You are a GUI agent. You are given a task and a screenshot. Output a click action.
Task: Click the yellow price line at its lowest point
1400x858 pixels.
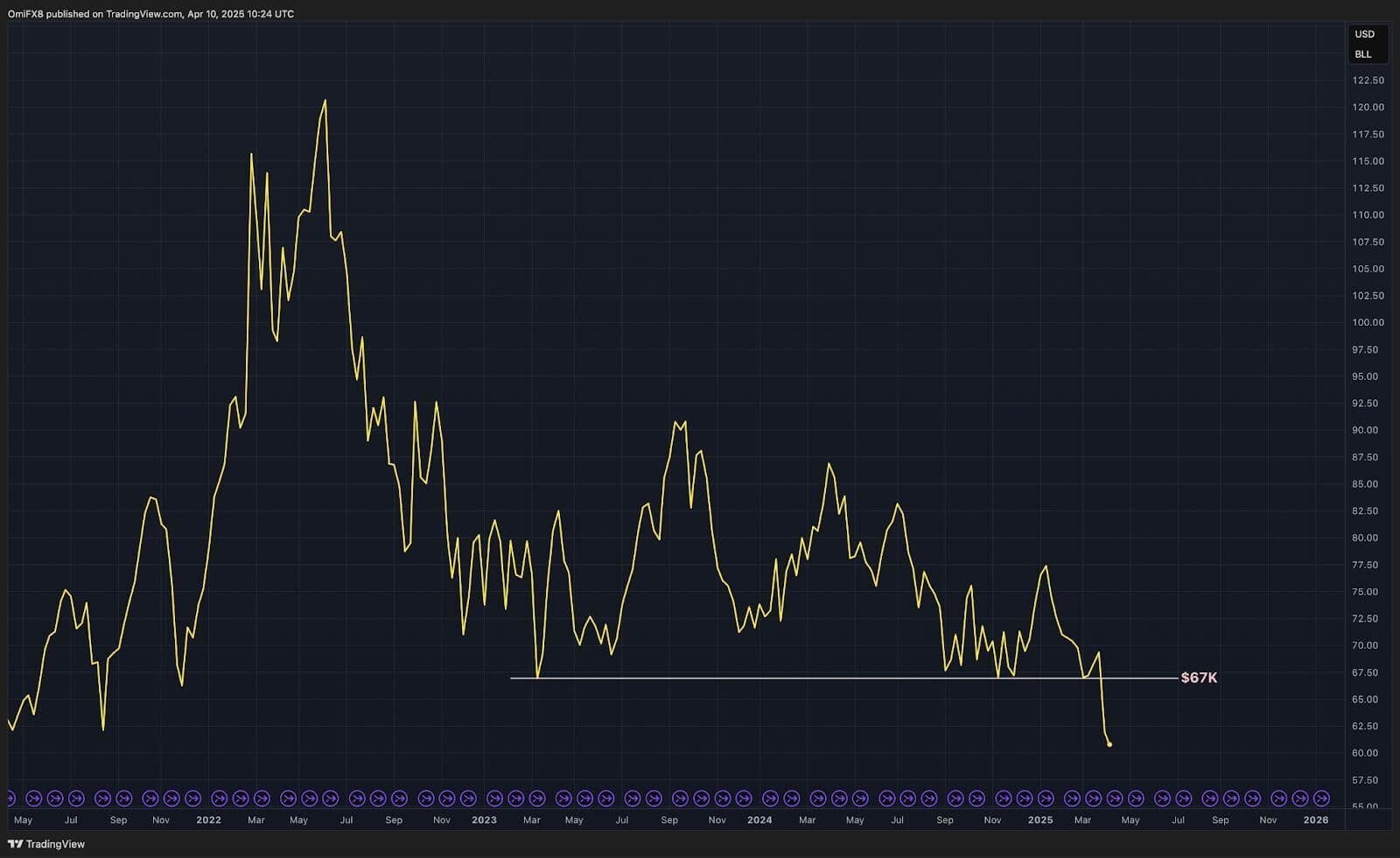(1109, 743)
